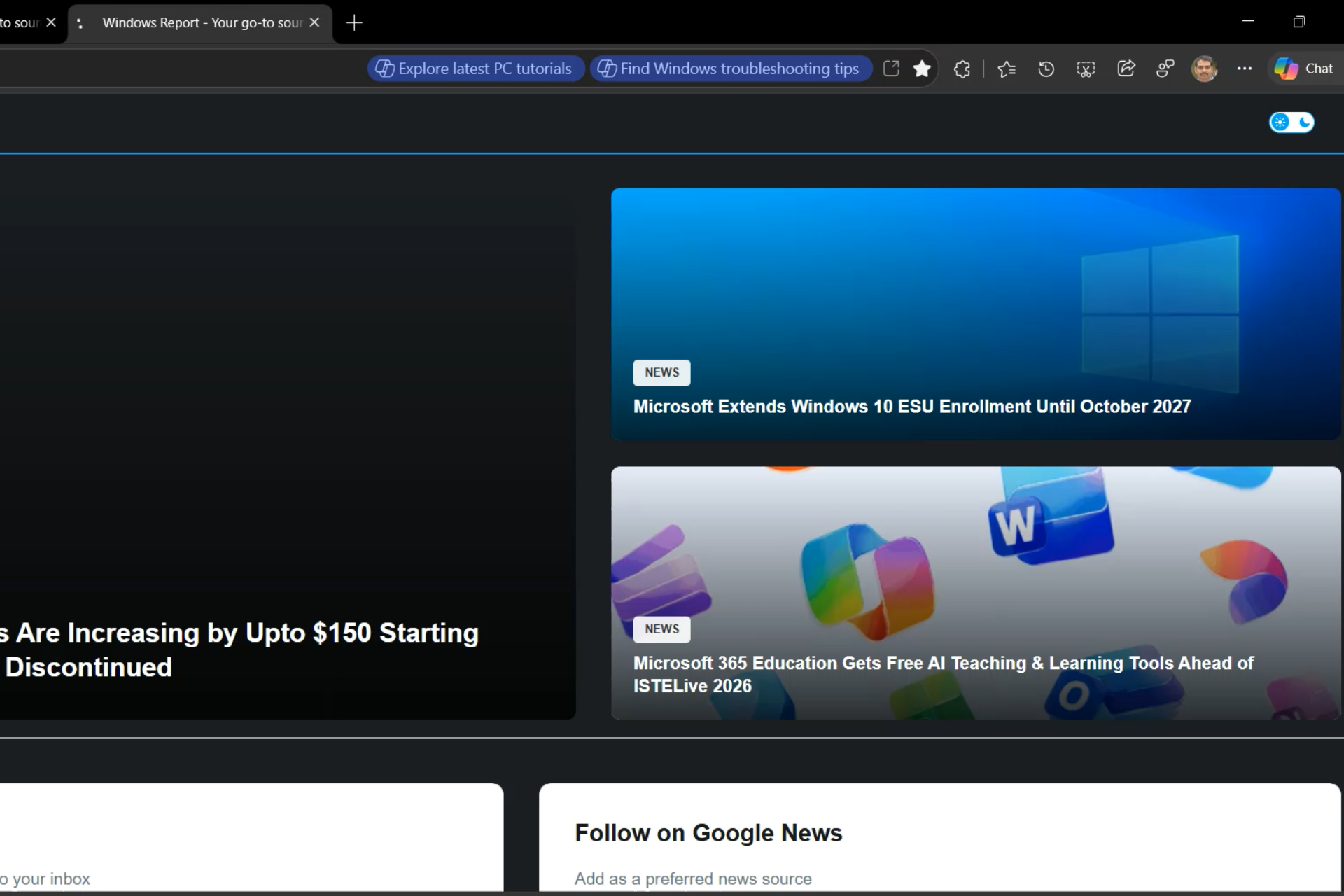The width and height of the screenshot is (1344, 896).
Task: Select the Windows Report tab
Action: click(201, 23)
